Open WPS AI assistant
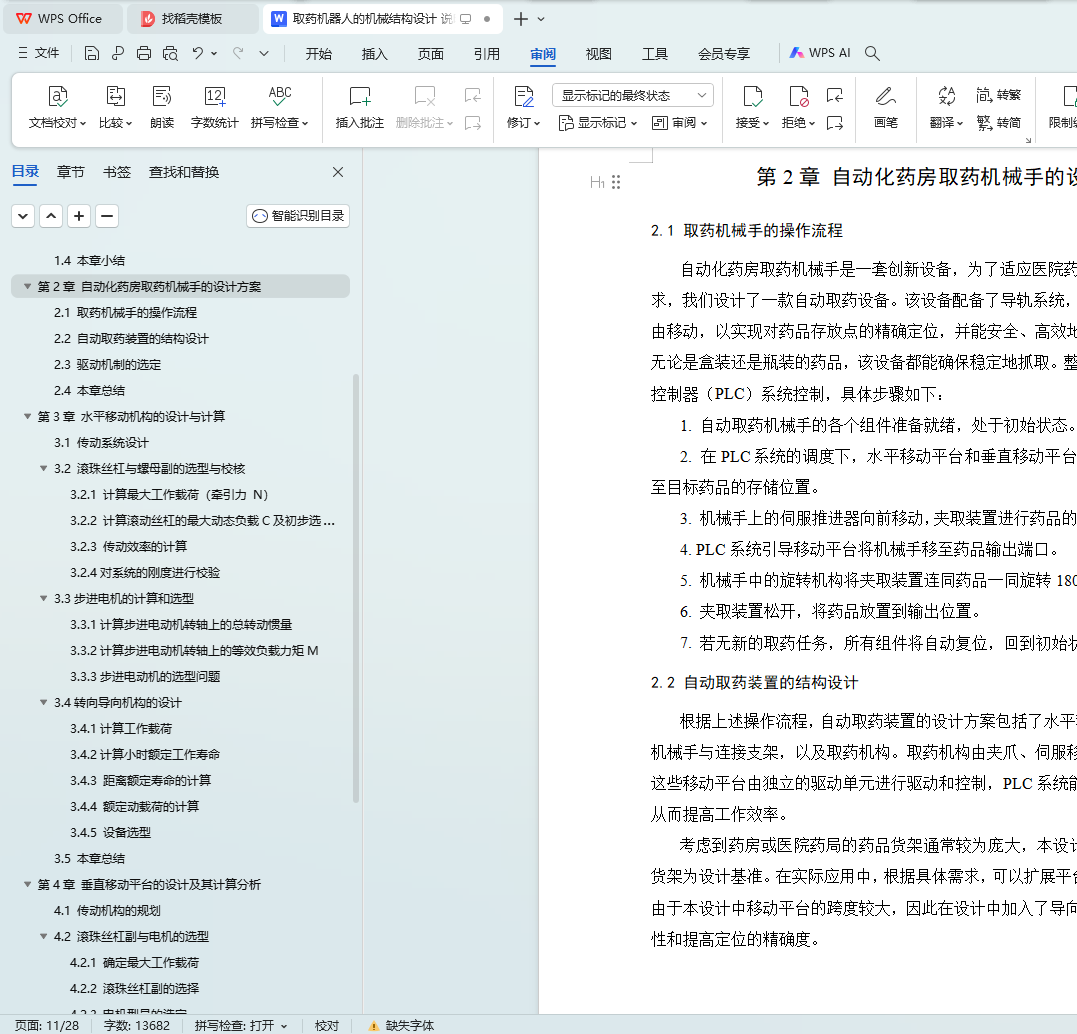 coord(820,53)
